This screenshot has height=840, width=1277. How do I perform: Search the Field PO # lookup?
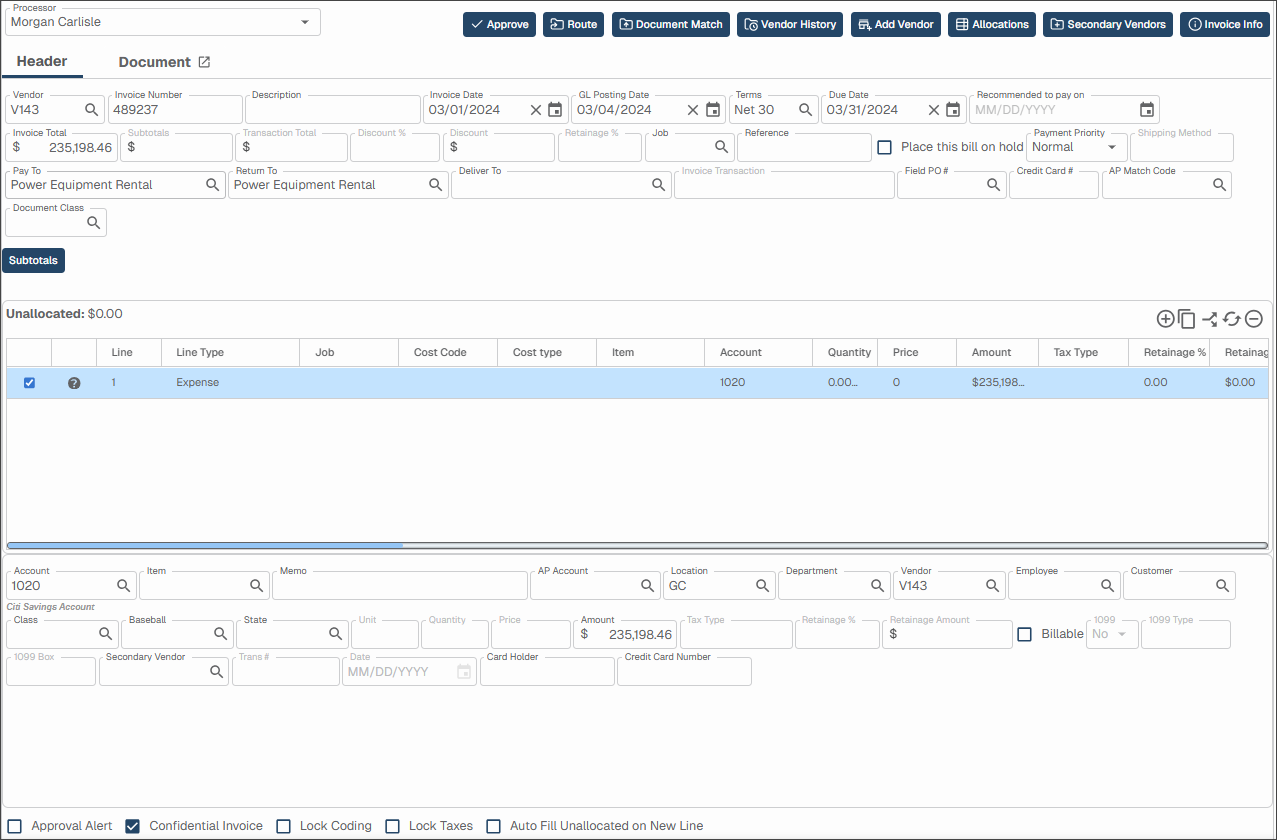click(994, 185)
